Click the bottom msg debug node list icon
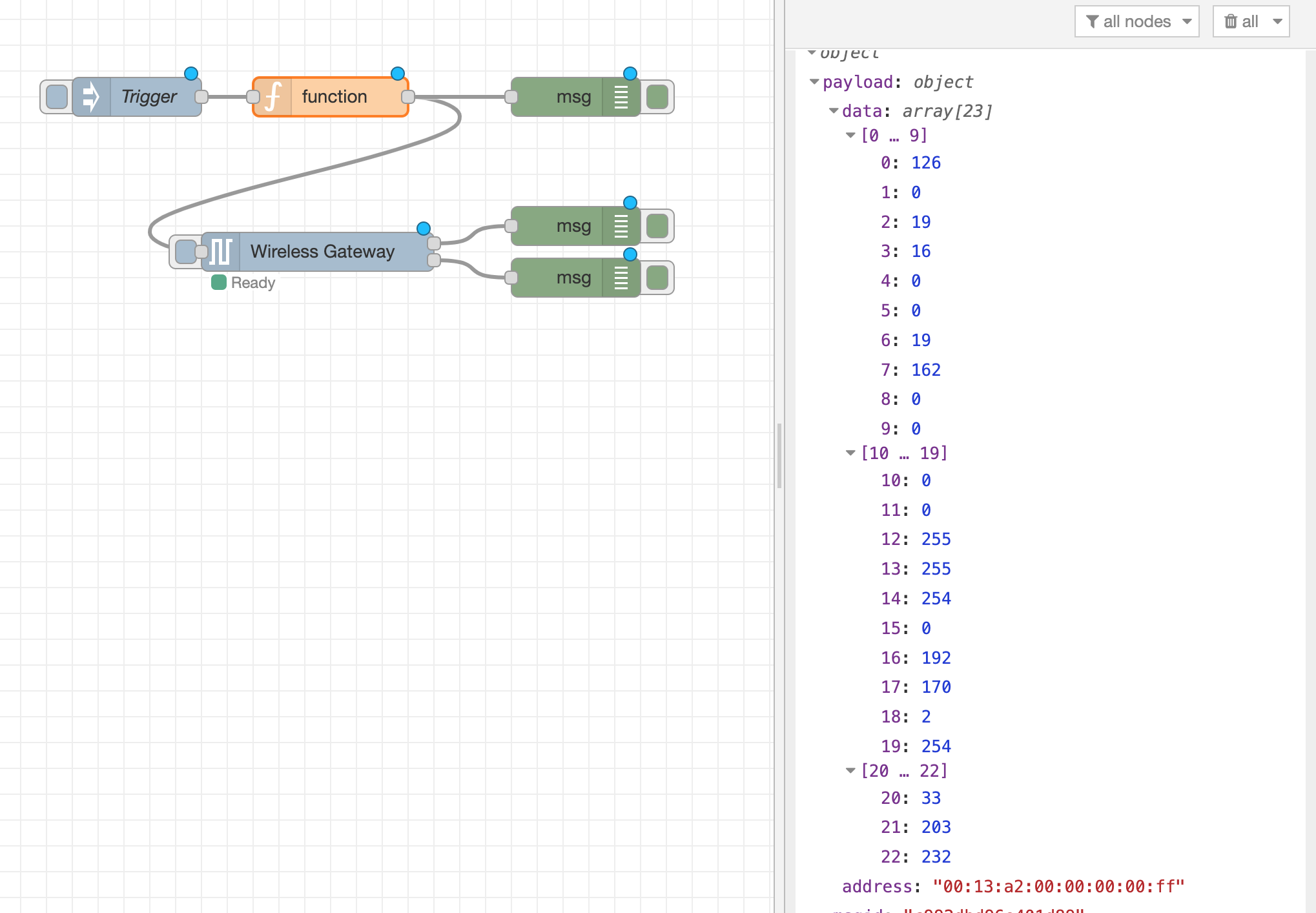This screenshot has width=1316, height=913. coord(621,278)
